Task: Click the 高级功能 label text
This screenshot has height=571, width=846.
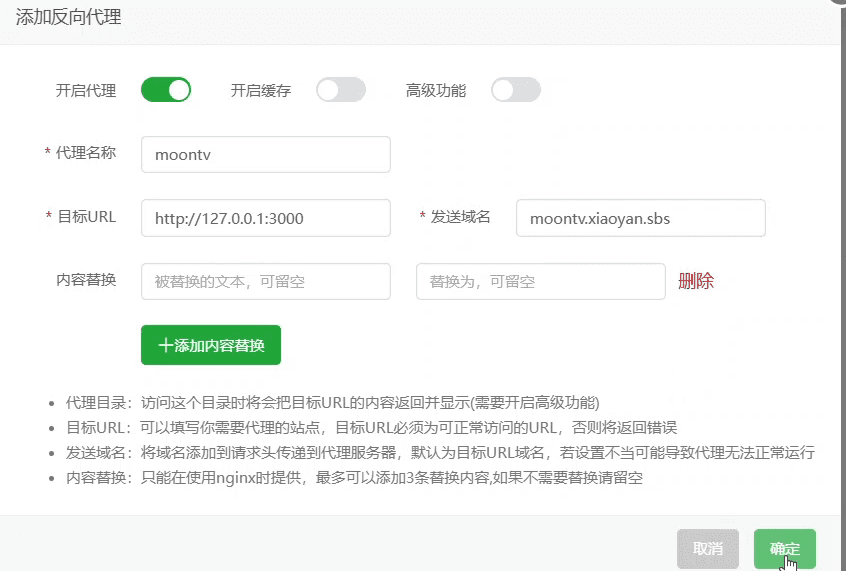Action: point(436,91)
